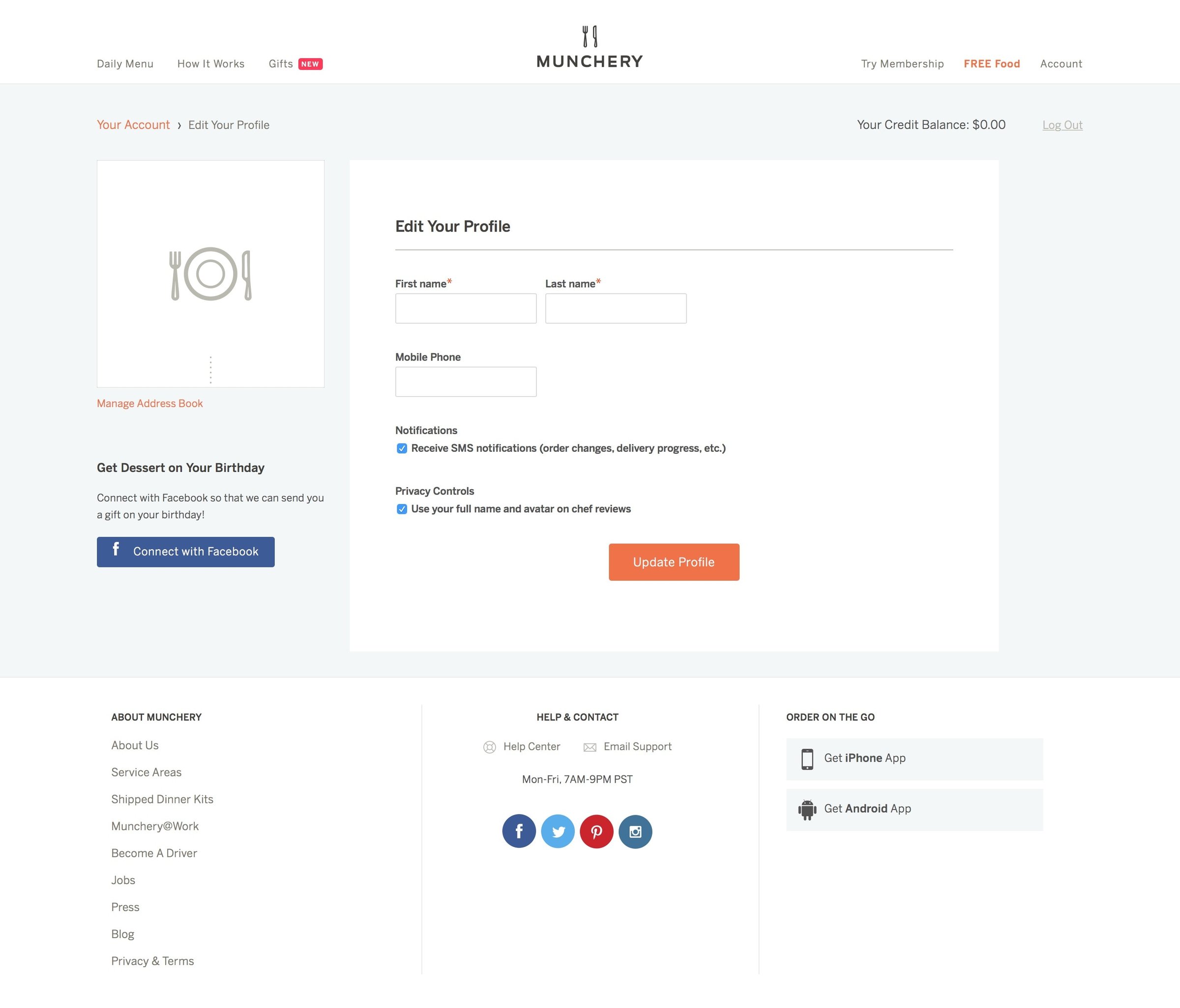1180x1008 pixels.
Task: Open the Daily Menu page
Action: coord(125,64)
